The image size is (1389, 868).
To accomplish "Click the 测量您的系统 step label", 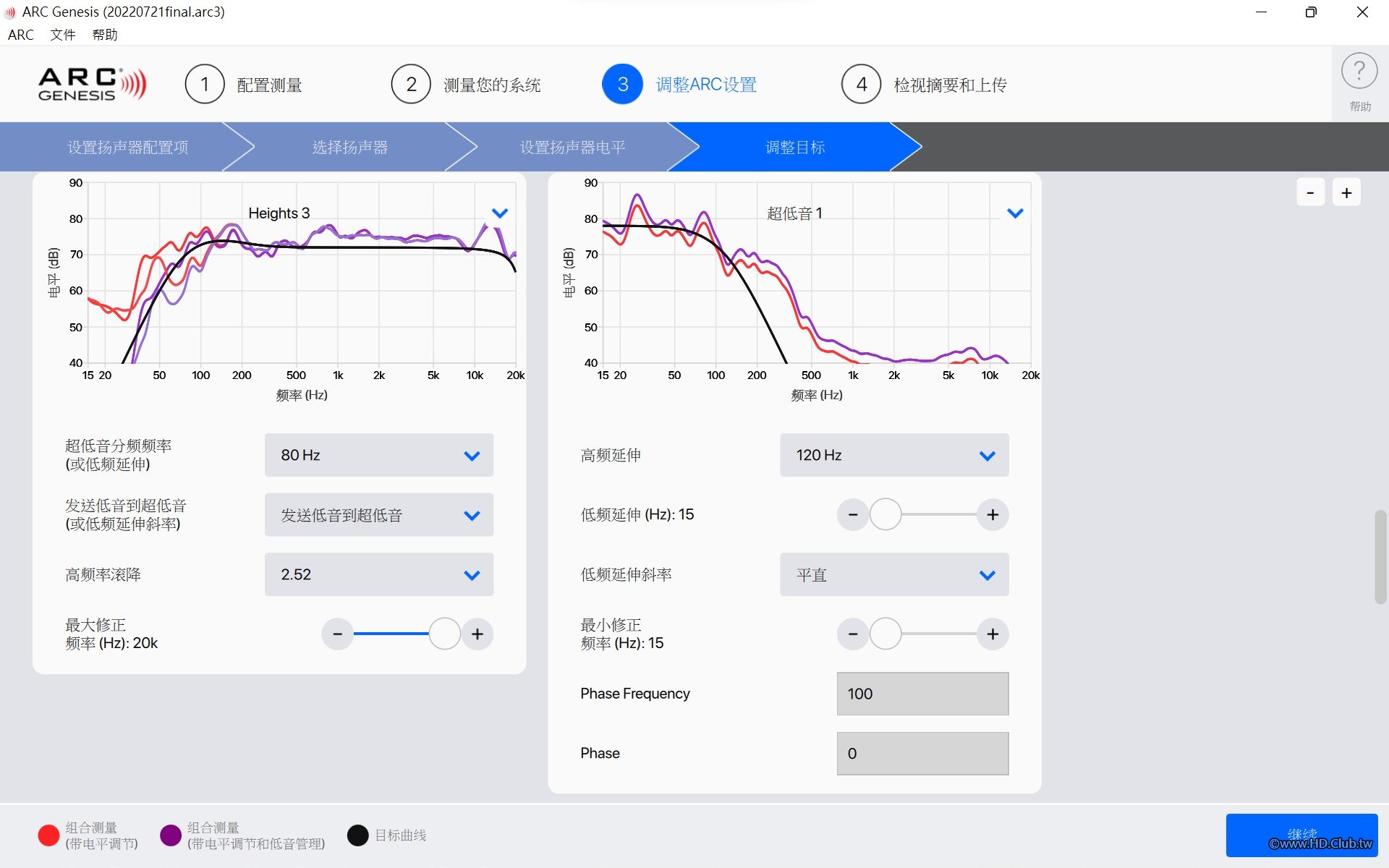I will 492,85.
